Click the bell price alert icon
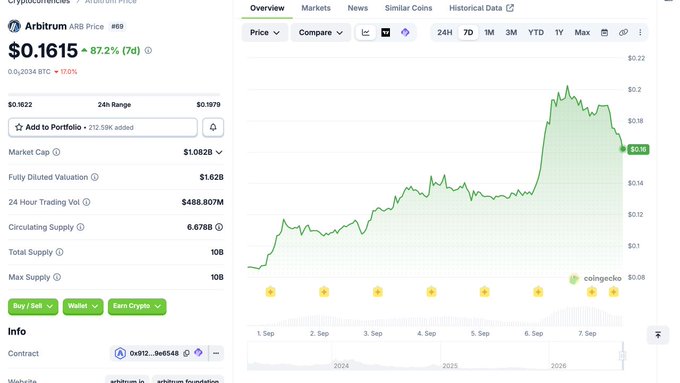 point(213,127)
